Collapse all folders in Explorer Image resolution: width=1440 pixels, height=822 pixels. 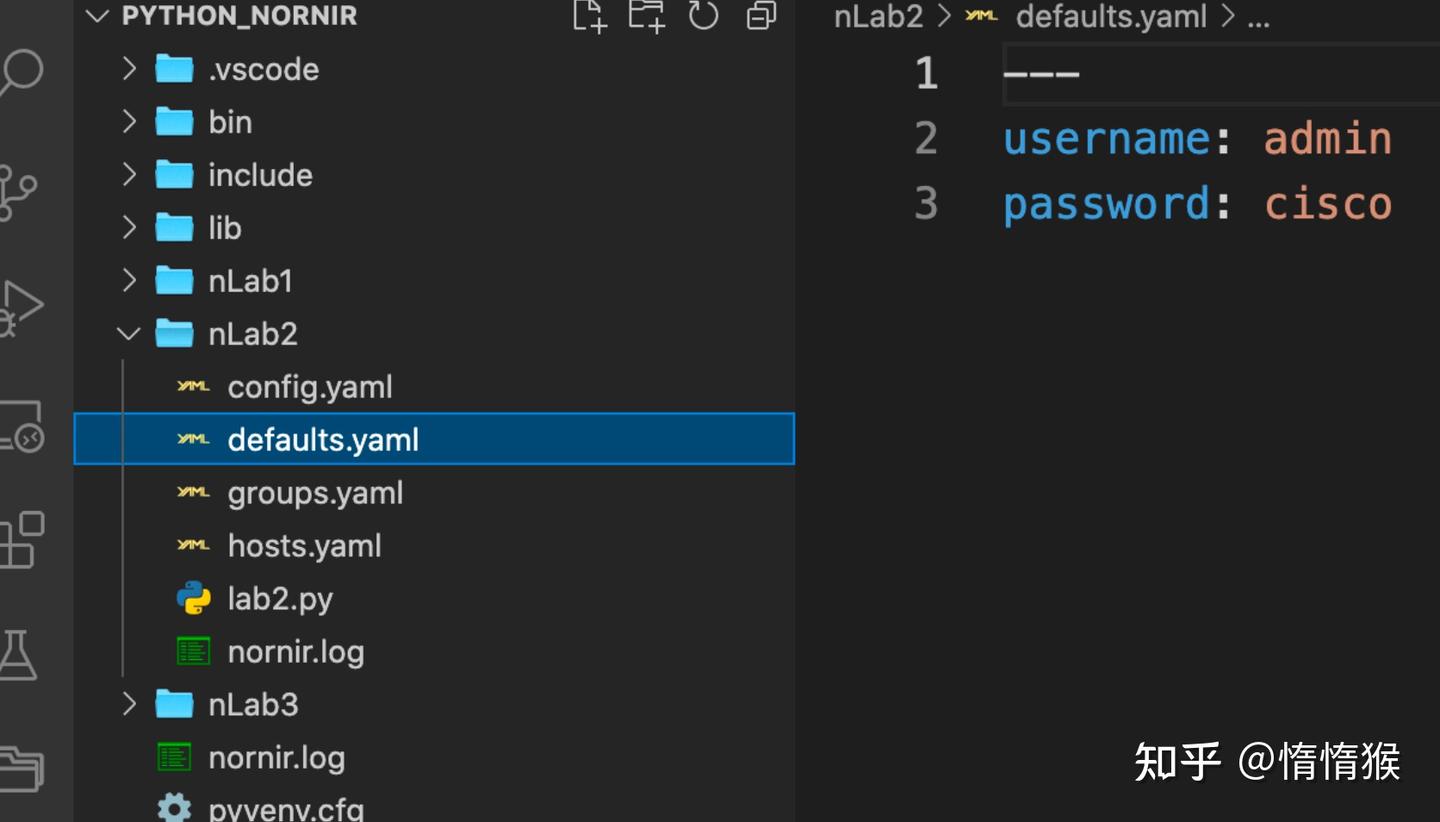(x=760, y=17)
